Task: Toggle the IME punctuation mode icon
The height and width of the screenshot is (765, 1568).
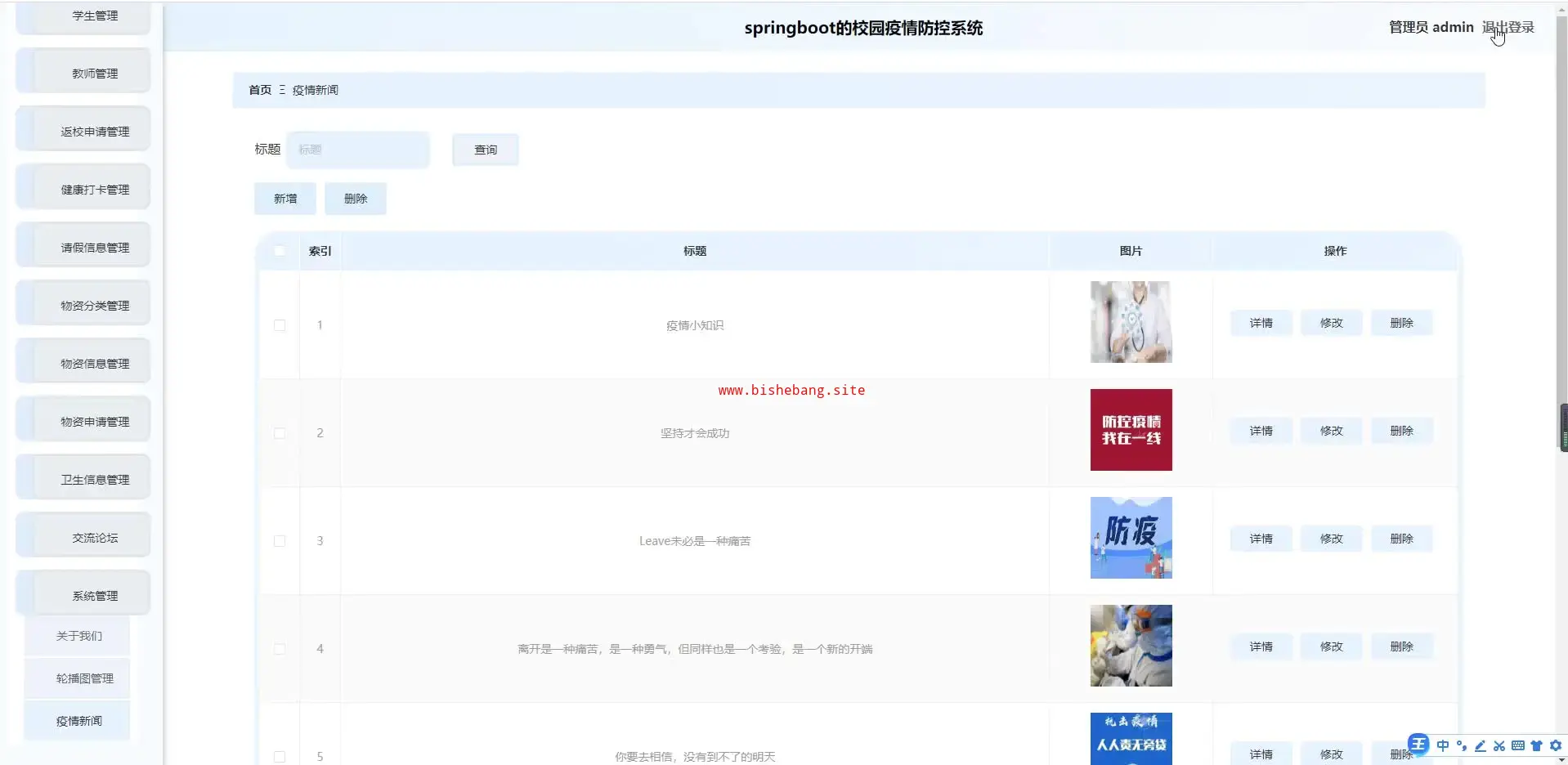Action: [x=1461, y=745]
